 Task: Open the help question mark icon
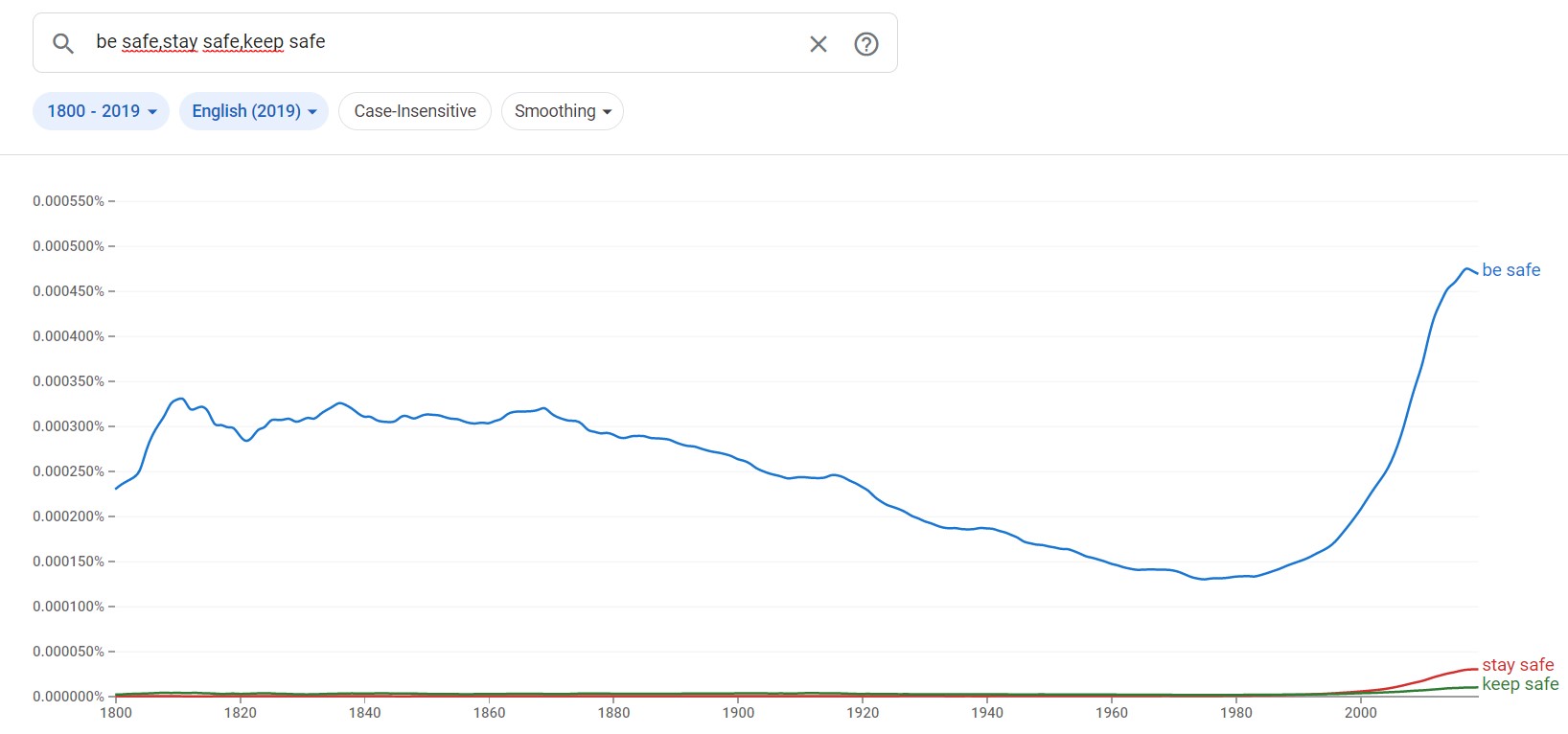click(865, 44)
